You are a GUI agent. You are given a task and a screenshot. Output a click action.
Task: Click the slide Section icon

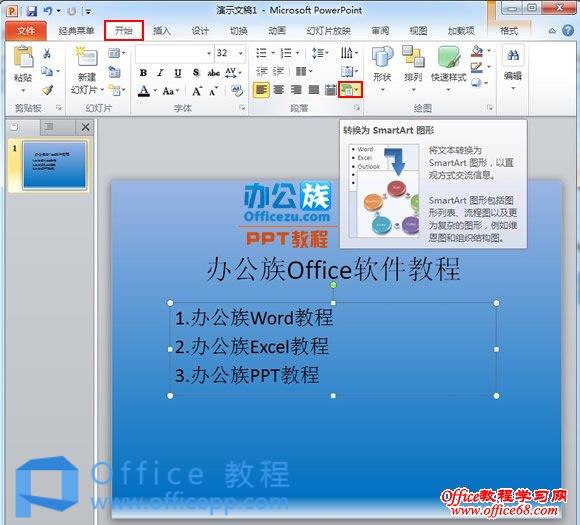(x=115, y=90)
